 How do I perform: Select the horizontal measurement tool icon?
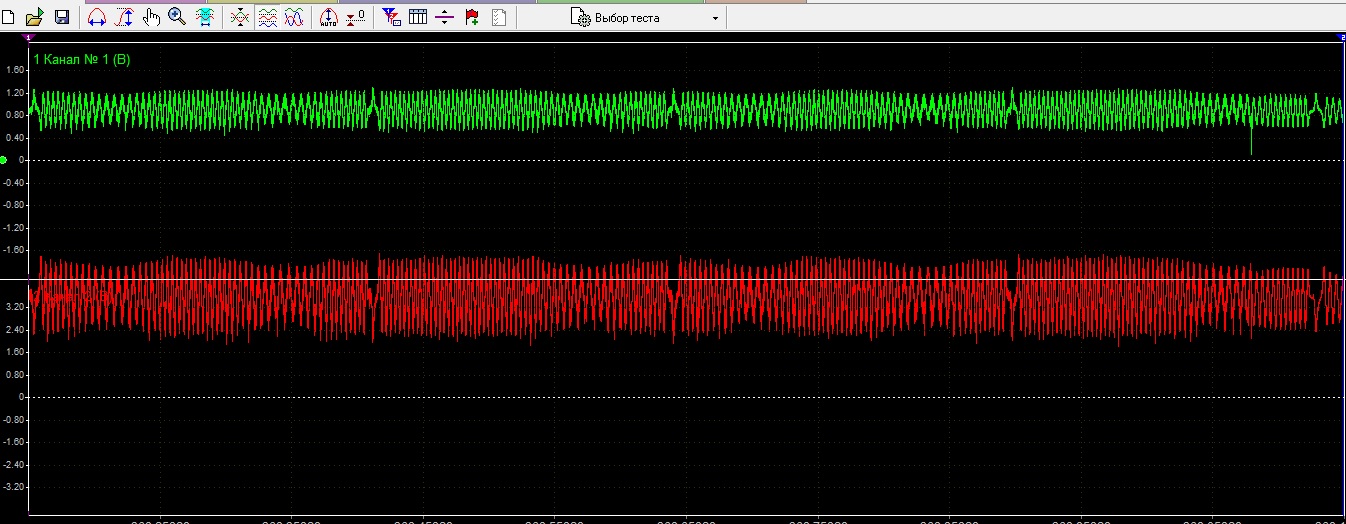97,17
